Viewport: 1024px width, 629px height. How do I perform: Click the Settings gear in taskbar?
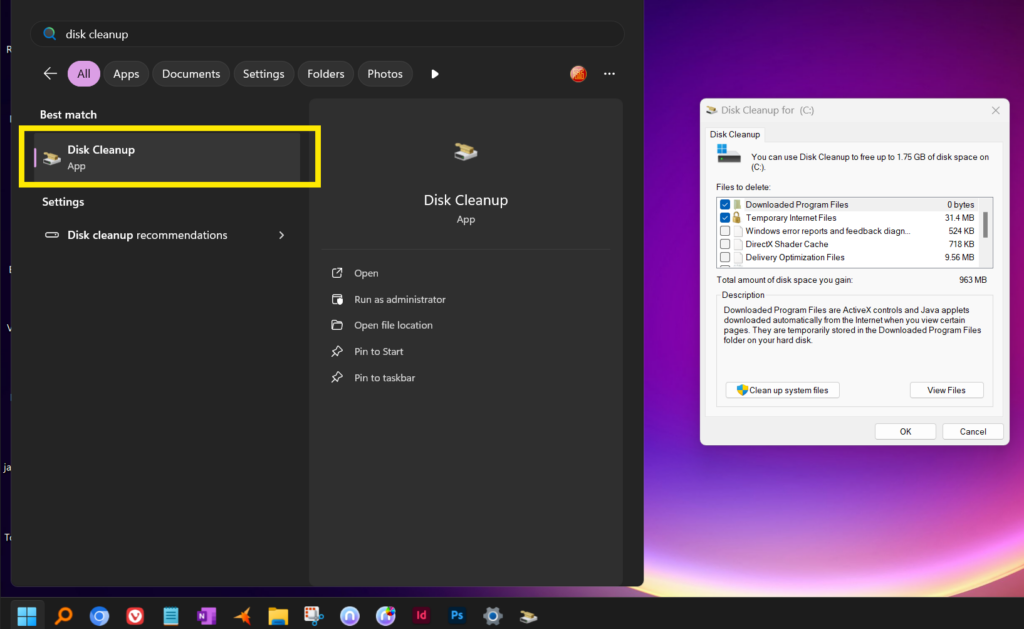click(492, 615)
